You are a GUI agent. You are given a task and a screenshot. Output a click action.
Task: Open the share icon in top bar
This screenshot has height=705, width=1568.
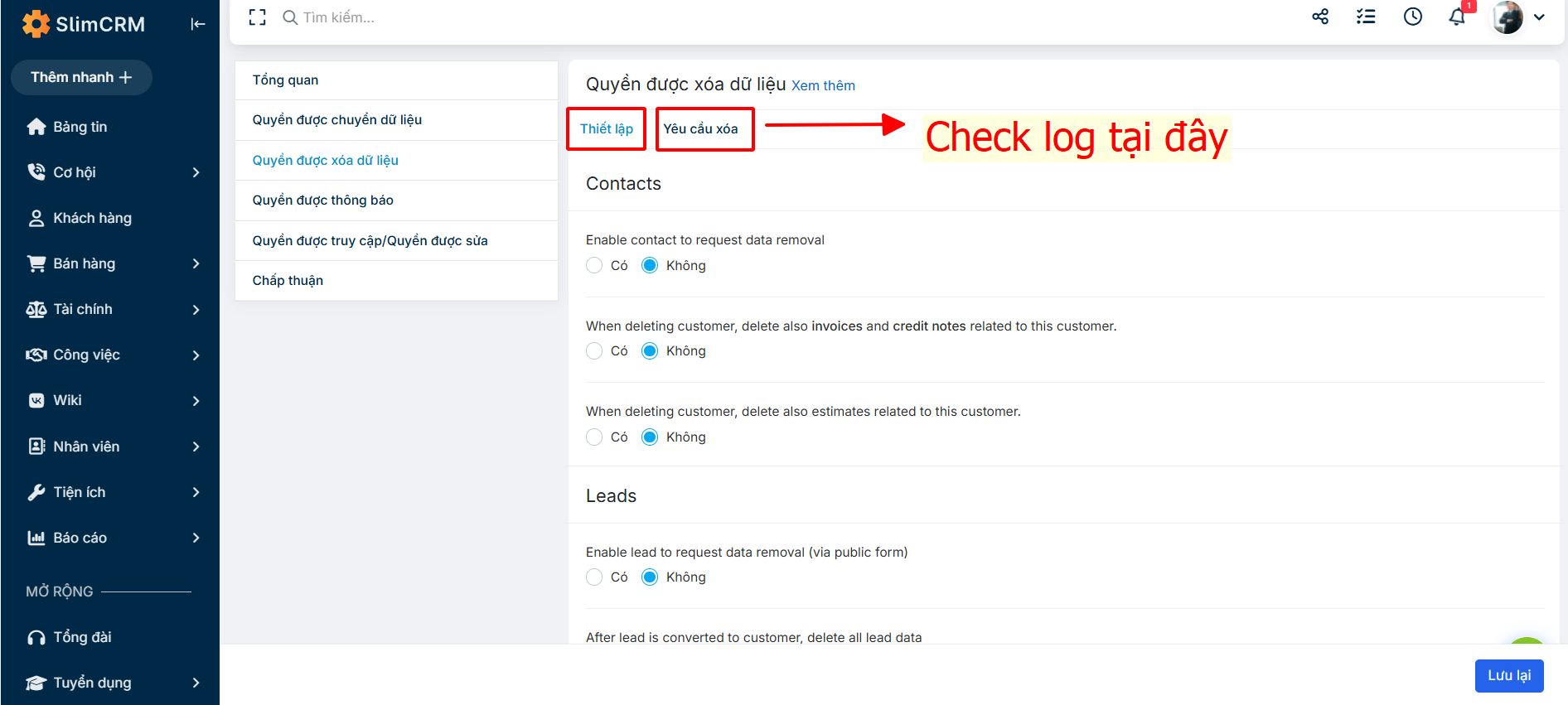[x=1320, y=17]
